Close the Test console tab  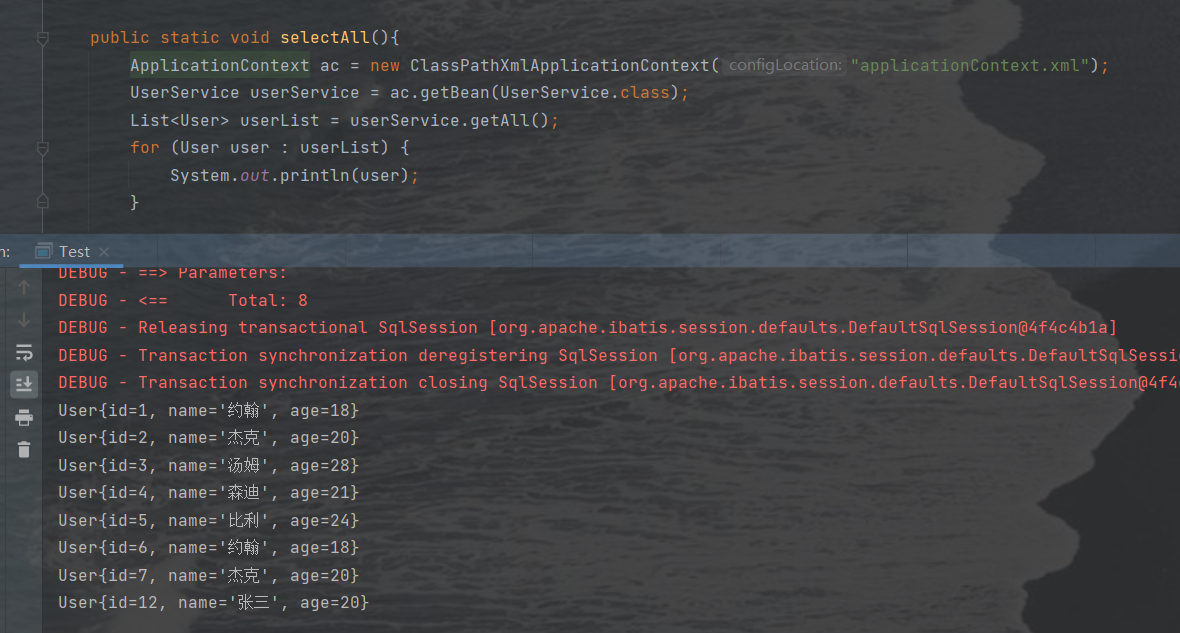point(106,251)
